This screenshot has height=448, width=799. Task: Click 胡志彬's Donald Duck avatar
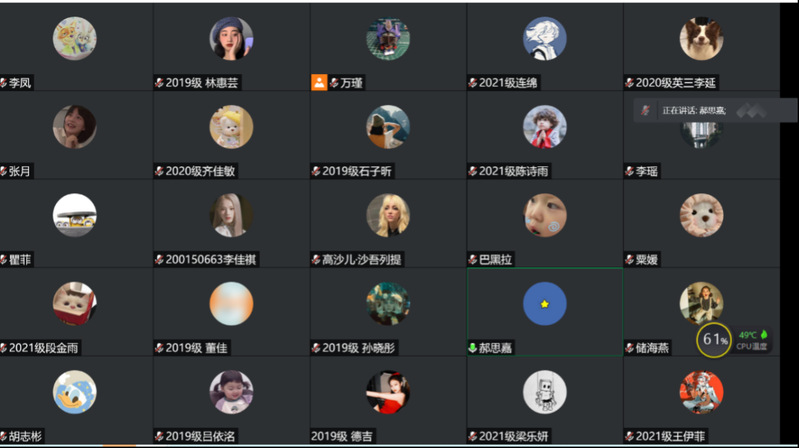pyautogui.click(x=74, y=392)
